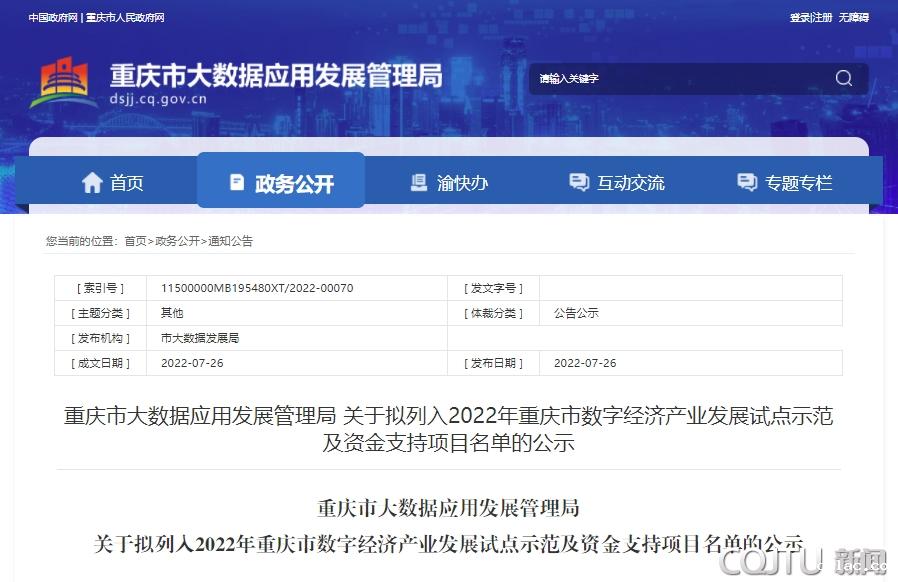Click the chat icon beside 互动交流
This screenshot has width=898, height=582.
coord(578,183)
